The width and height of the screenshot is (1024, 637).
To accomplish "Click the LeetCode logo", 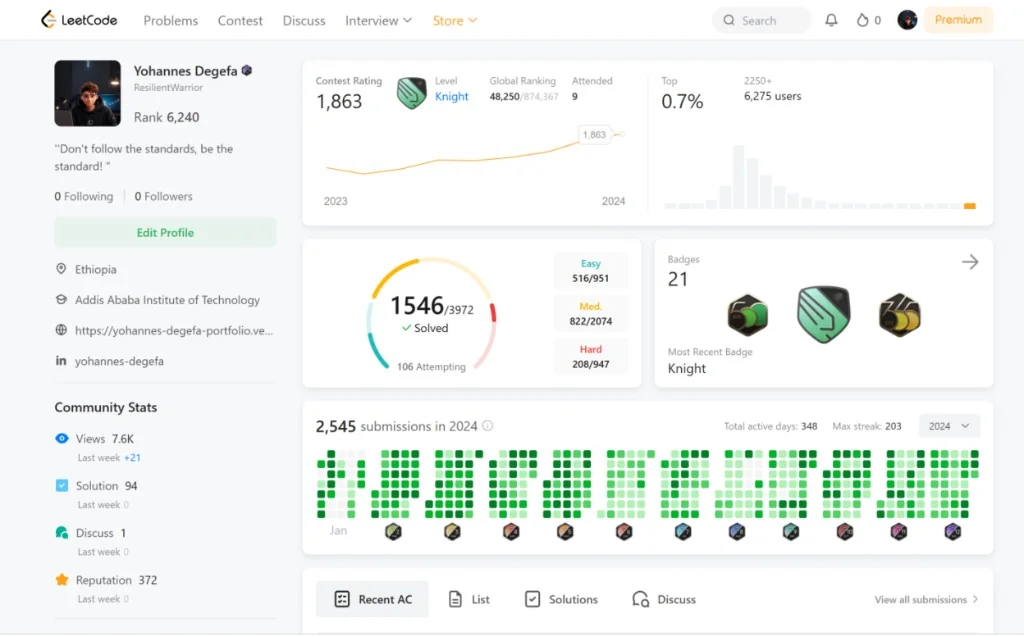I will pyautogui.click(x=79, y=20).
